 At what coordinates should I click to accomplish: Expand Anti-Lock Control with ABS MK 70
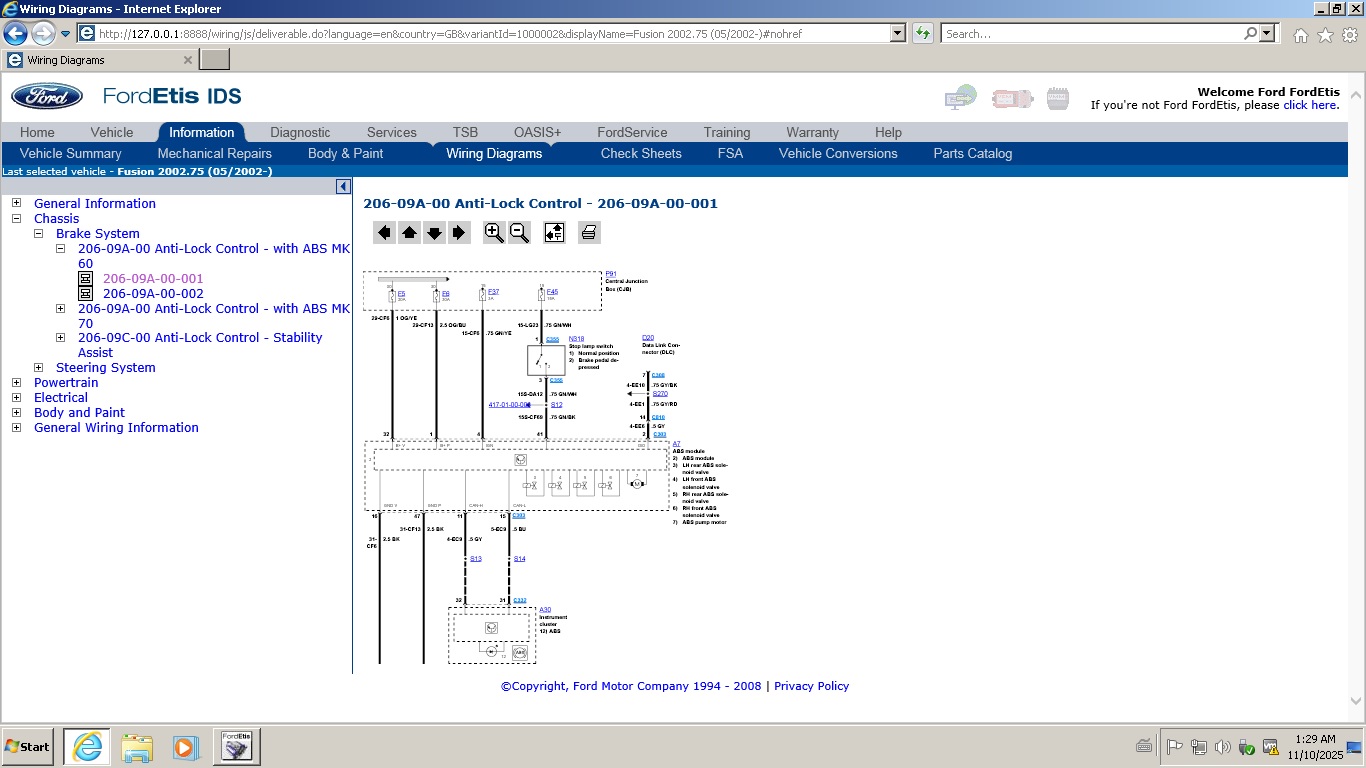coord(60,309)
